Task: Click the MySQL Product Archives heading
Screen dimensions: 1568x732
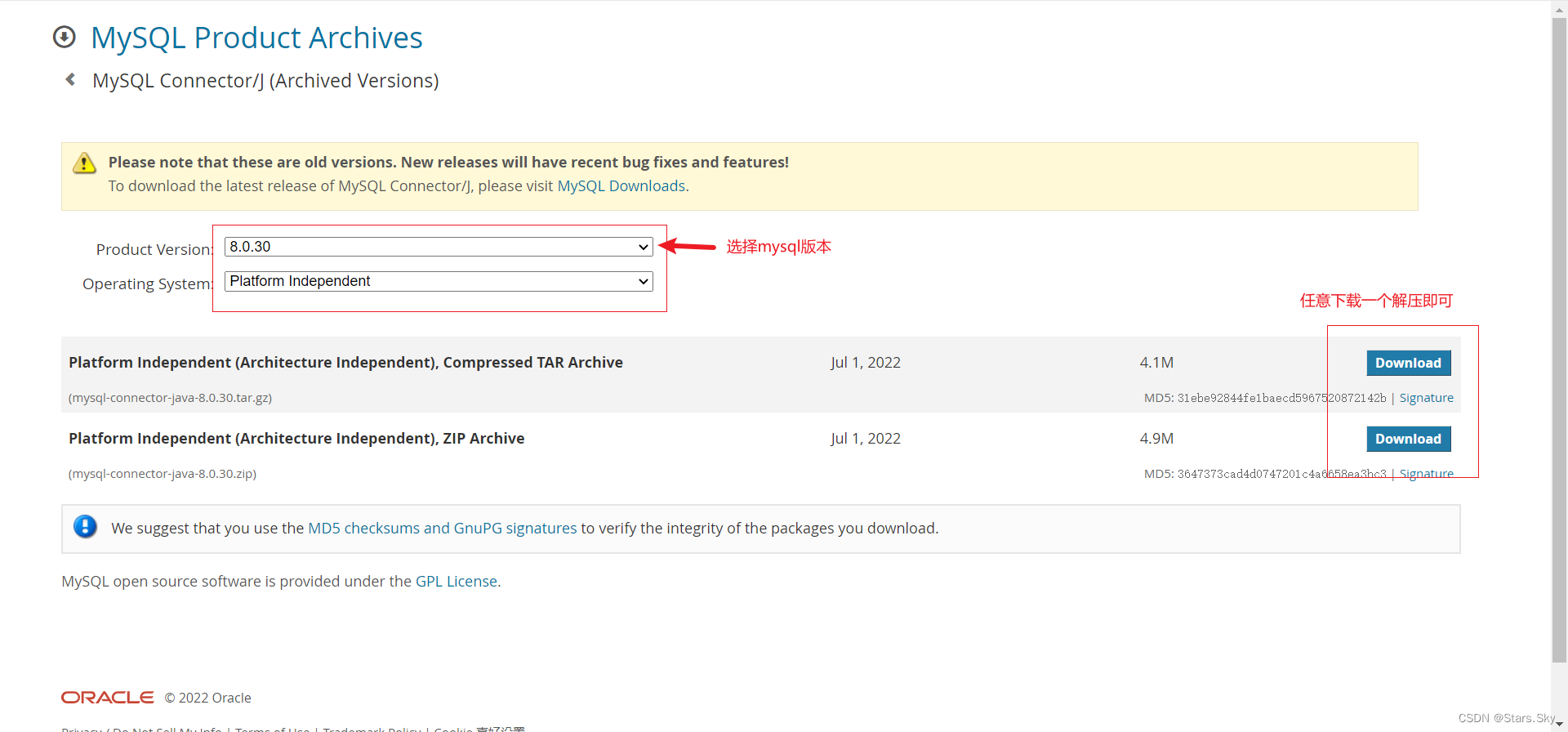Action: pos(256,38)
